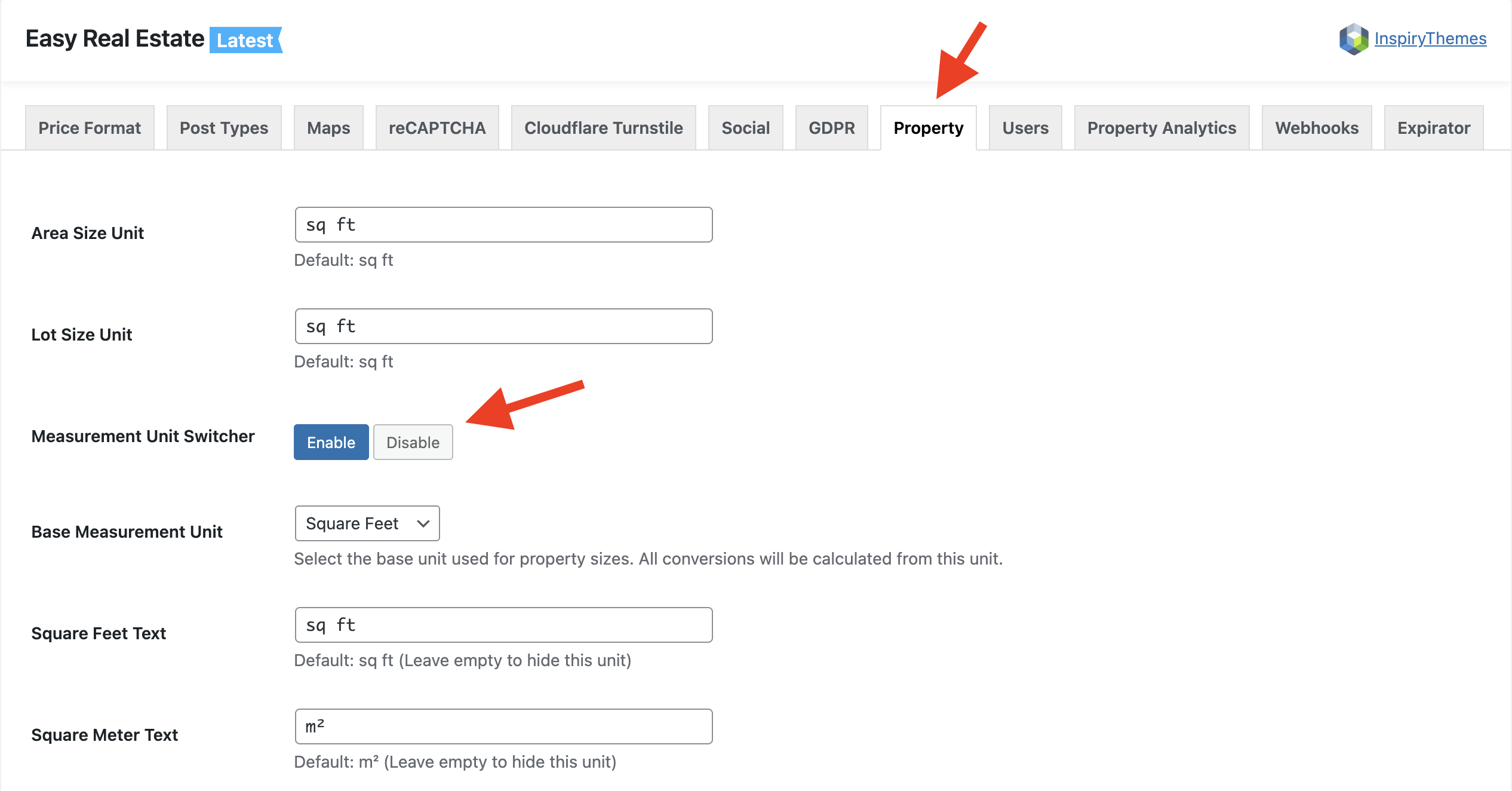The image size is (1512, 791).
Task: Click the Area Size Unit field
Action: pos(503,225)
